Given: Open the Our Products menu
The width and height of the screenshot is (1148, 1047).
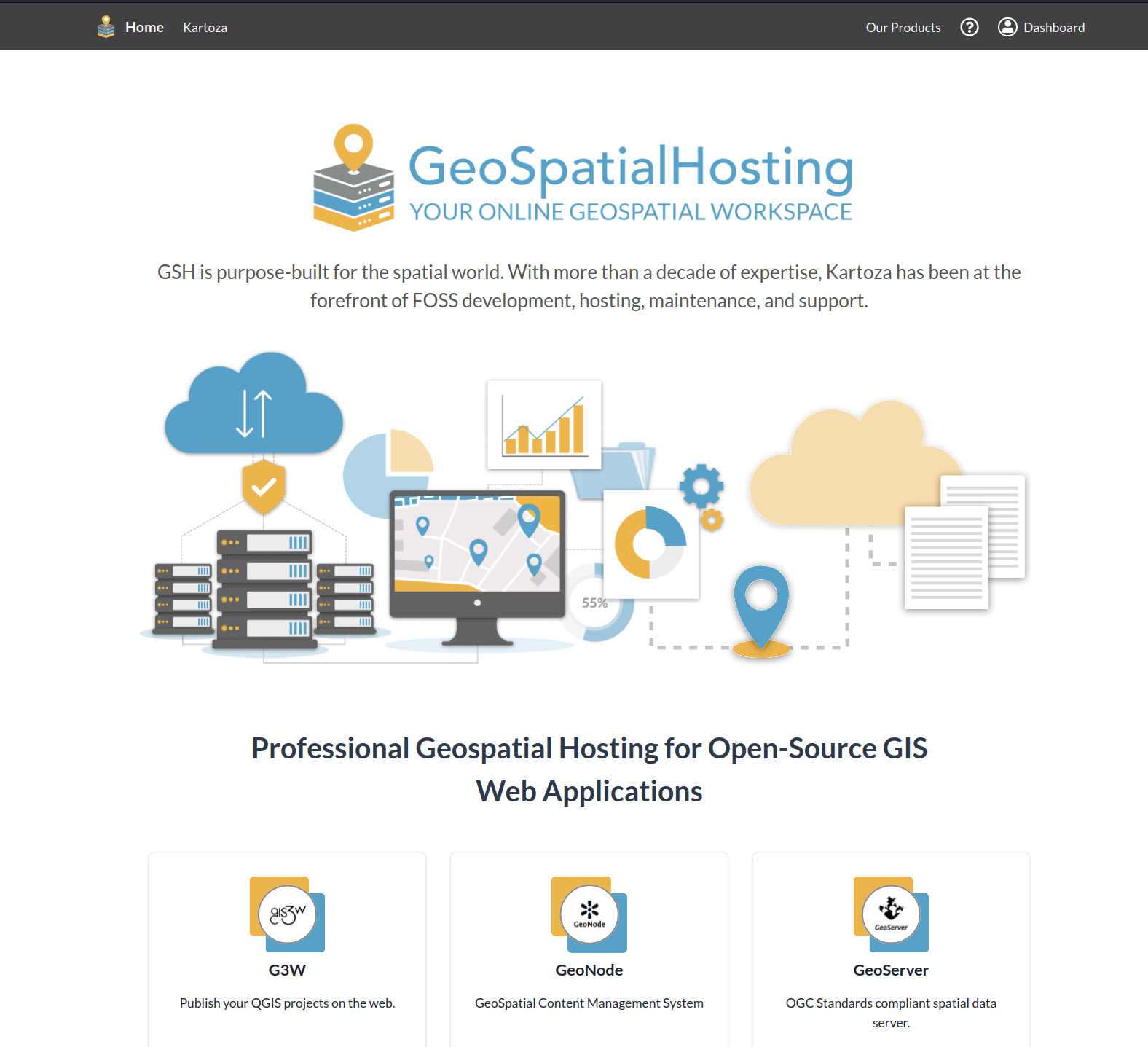Looking at the screenshot, I should tap(903, 28).
